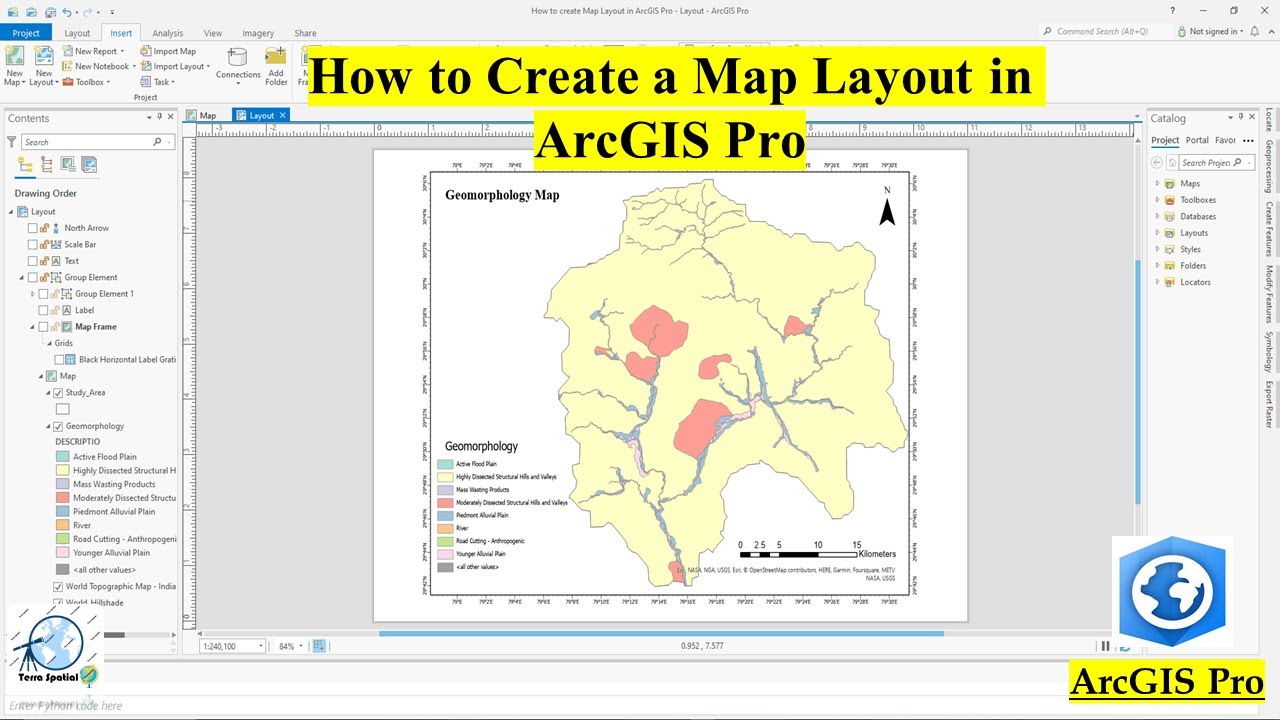
Task: Click the lock icon beside North Arrow
Action: pyautogui.click(x=45, y=228)
